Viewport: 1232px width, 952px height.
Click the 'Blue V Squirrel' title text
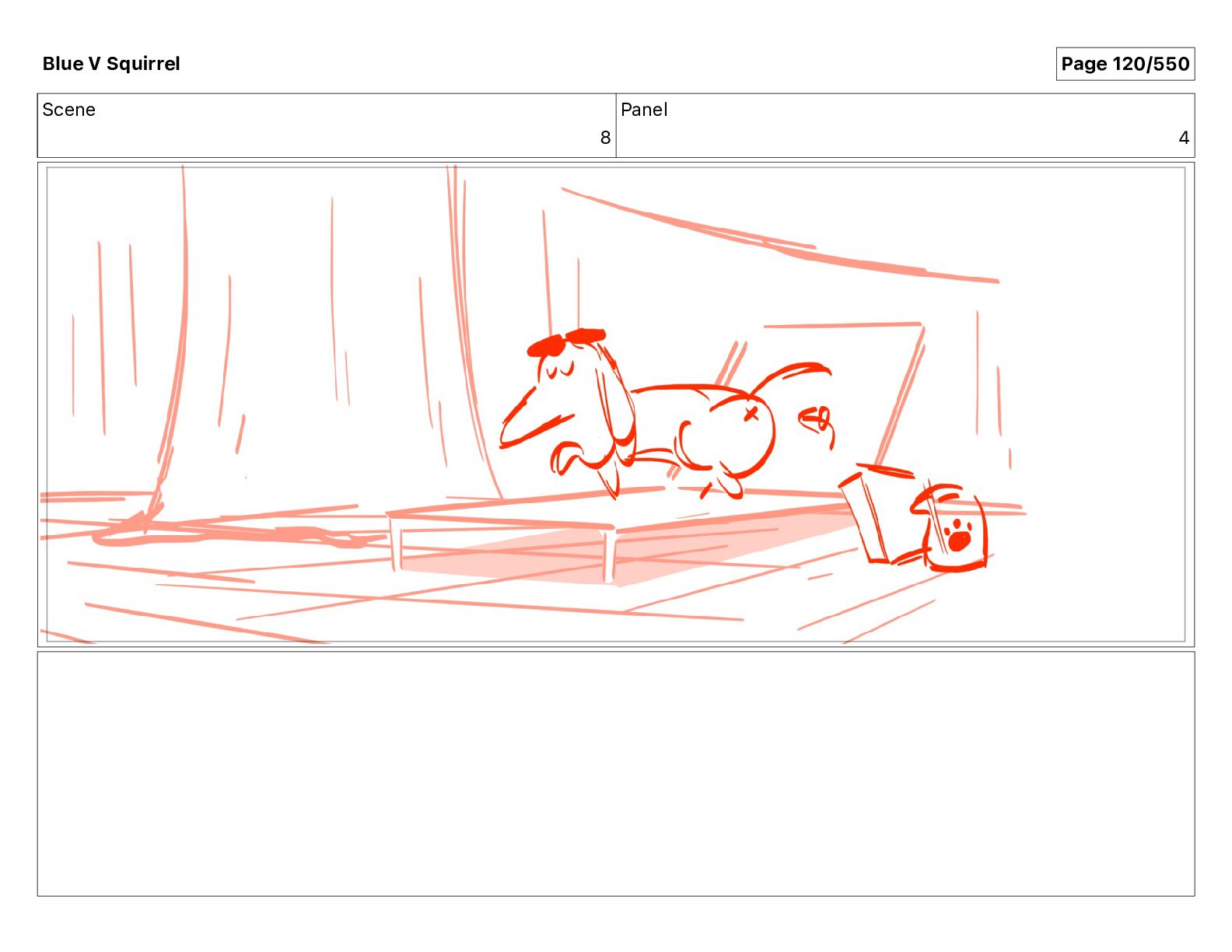point(111,64)
